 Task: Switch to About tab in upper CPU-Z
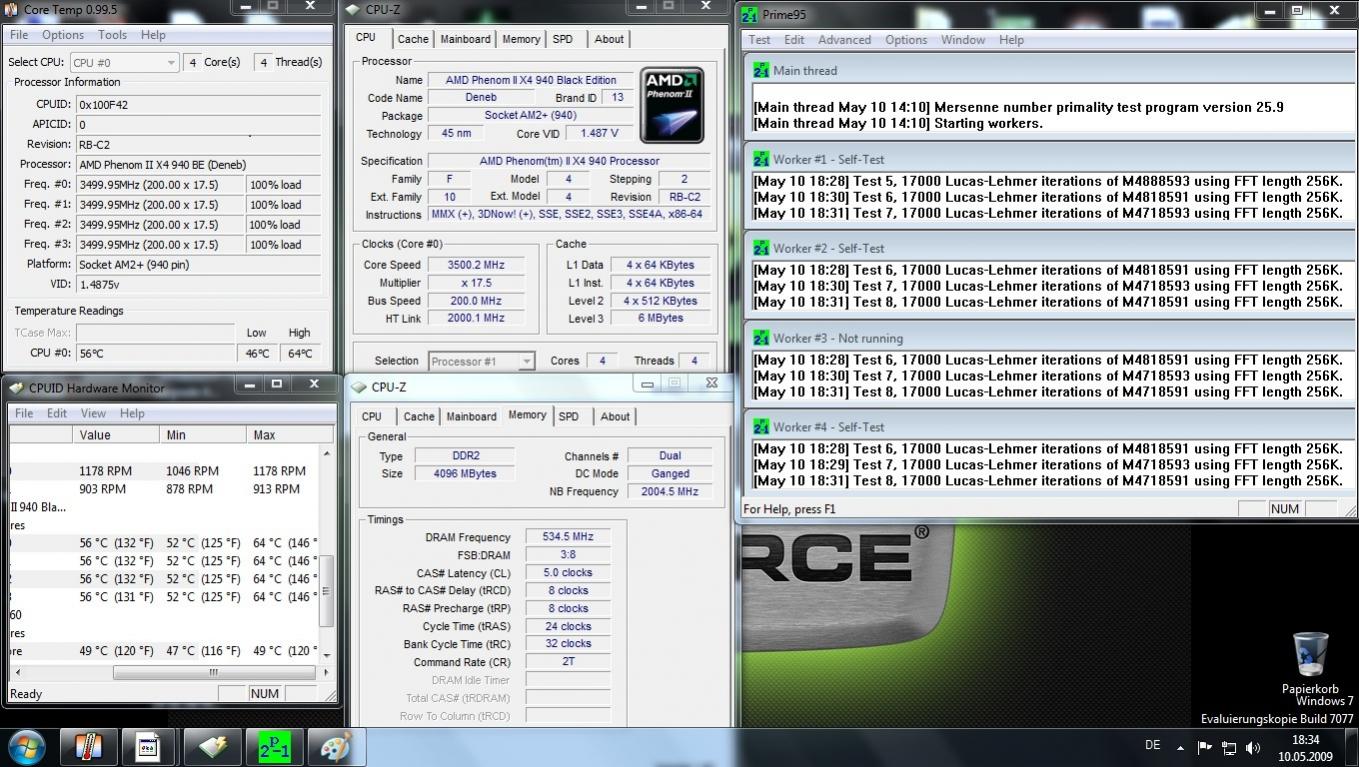609,39
